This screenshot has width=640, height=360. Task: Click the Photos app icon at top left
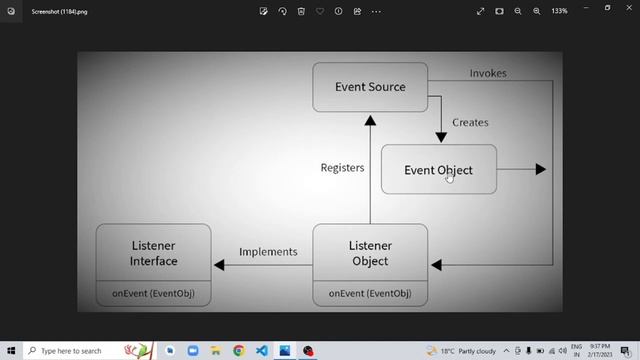click(11, 11)
